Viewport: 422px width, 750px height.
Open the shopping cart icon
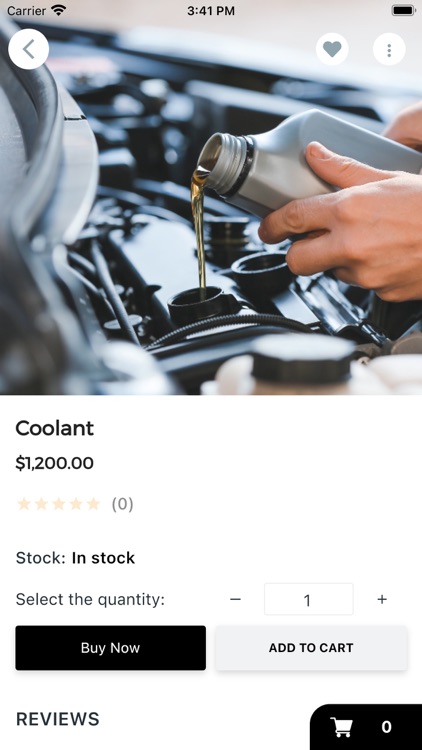(x=342, y=727)
